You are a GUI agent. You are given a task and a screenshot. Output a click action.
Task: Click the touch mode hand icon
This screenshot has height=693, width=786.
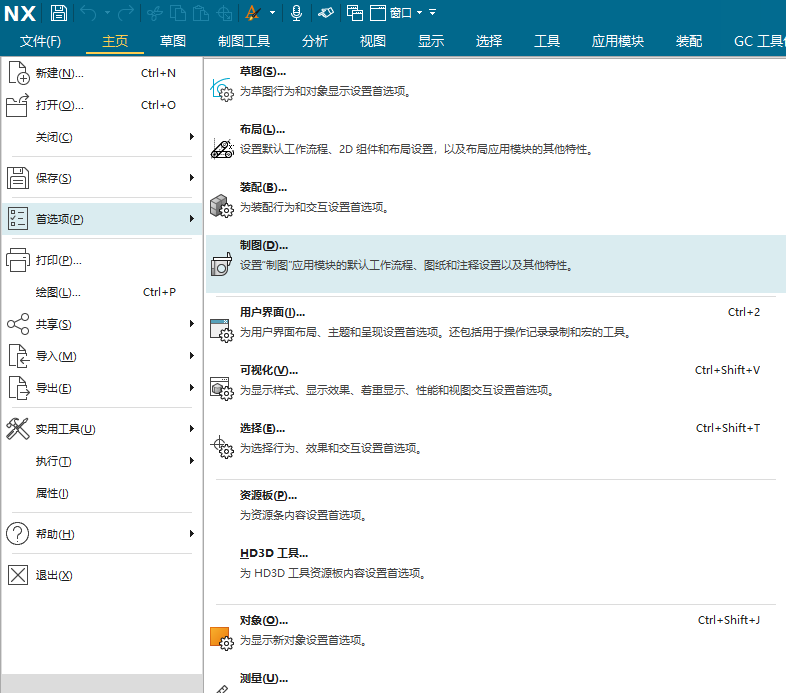(x=325, y=13)
